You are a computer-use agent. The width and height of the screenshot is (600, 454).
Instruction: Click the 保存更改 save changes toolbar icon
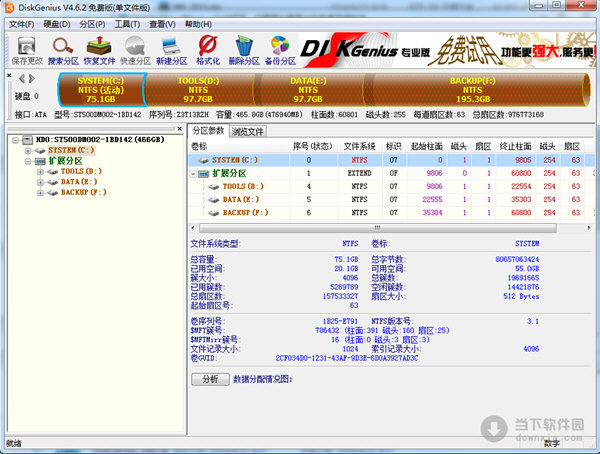point(27,51)
